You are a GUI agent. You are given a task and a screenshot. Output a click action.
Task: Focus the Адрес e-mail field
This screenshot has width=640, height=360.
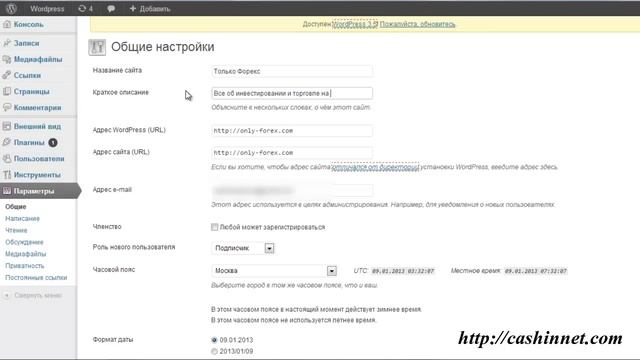tap(292, 190)
